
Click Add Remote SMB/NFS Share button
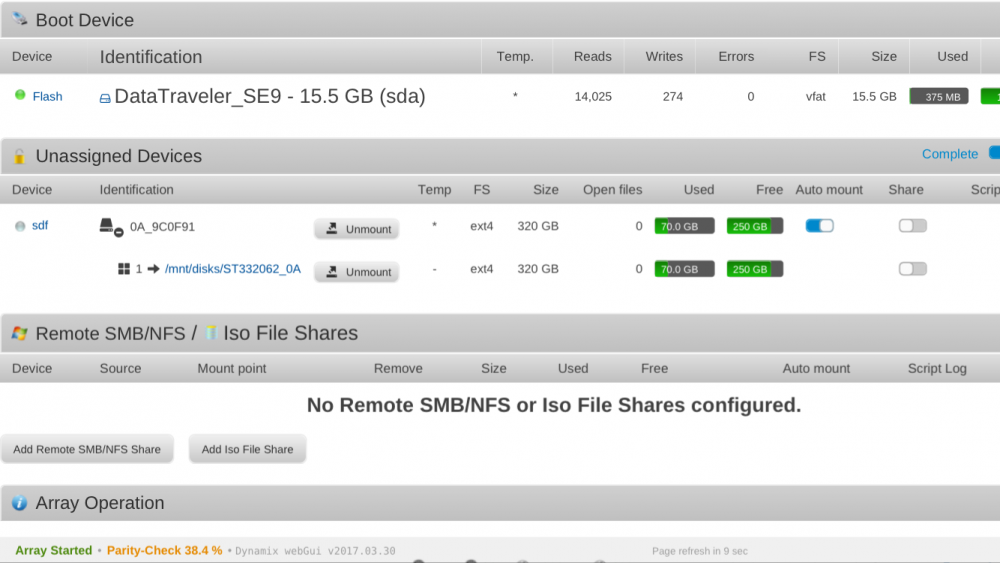87,449
